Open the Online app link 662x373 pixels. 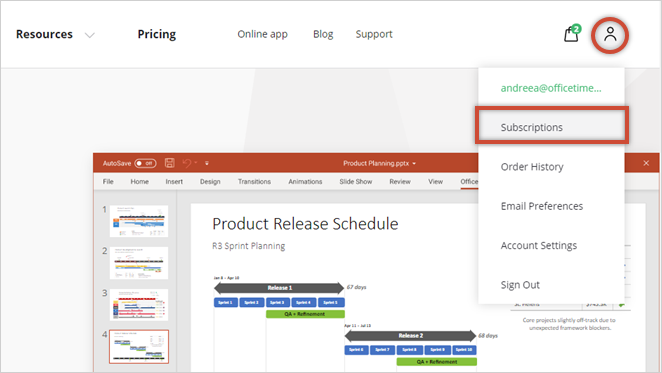tap(262, 34)
